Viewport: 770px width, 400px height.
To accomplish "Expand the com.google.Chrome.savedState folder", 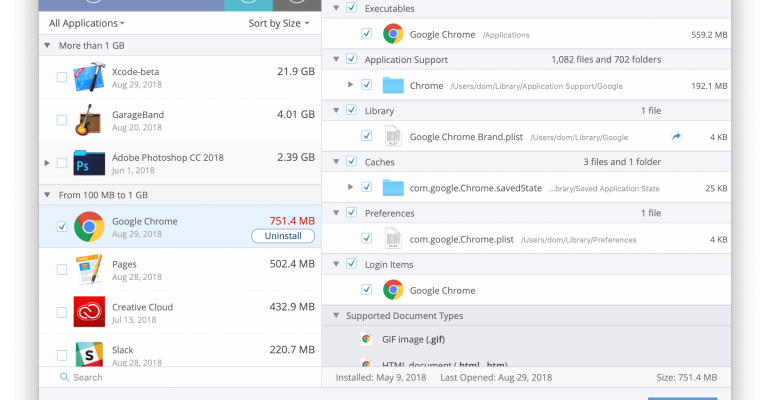I will pyautogui.click(x=350, y=187).
